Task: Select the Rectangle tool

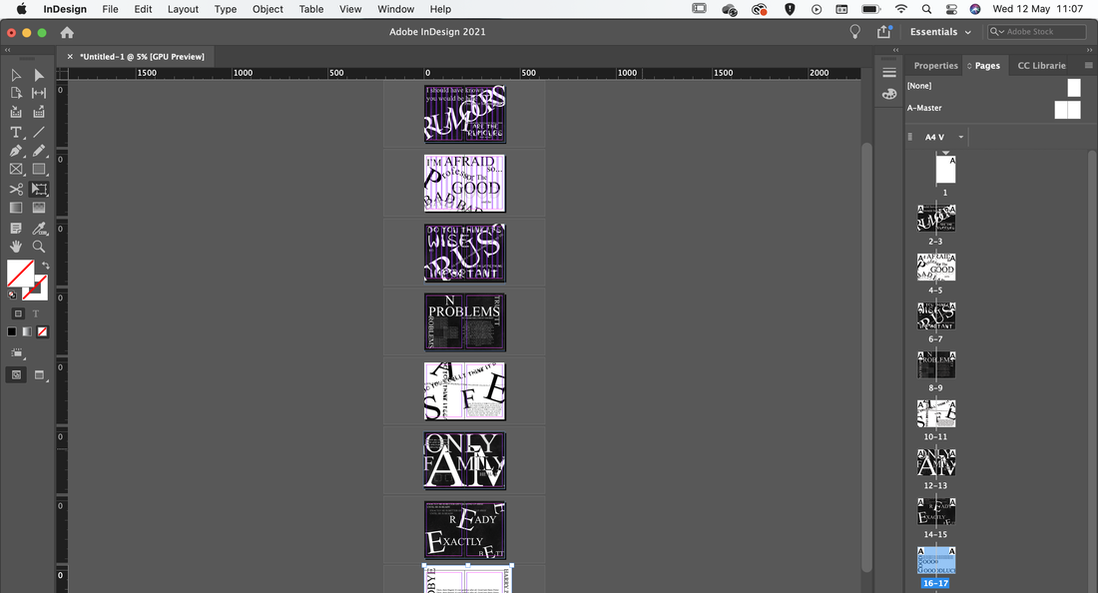Action: coord(39,169)
